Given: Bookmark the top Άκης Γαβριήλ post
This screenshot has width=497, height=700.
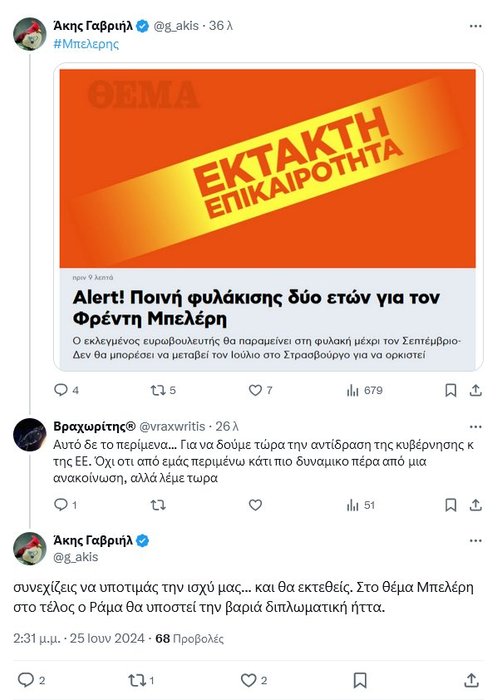Looking at the screenshot, I should (x=451, y=391).
